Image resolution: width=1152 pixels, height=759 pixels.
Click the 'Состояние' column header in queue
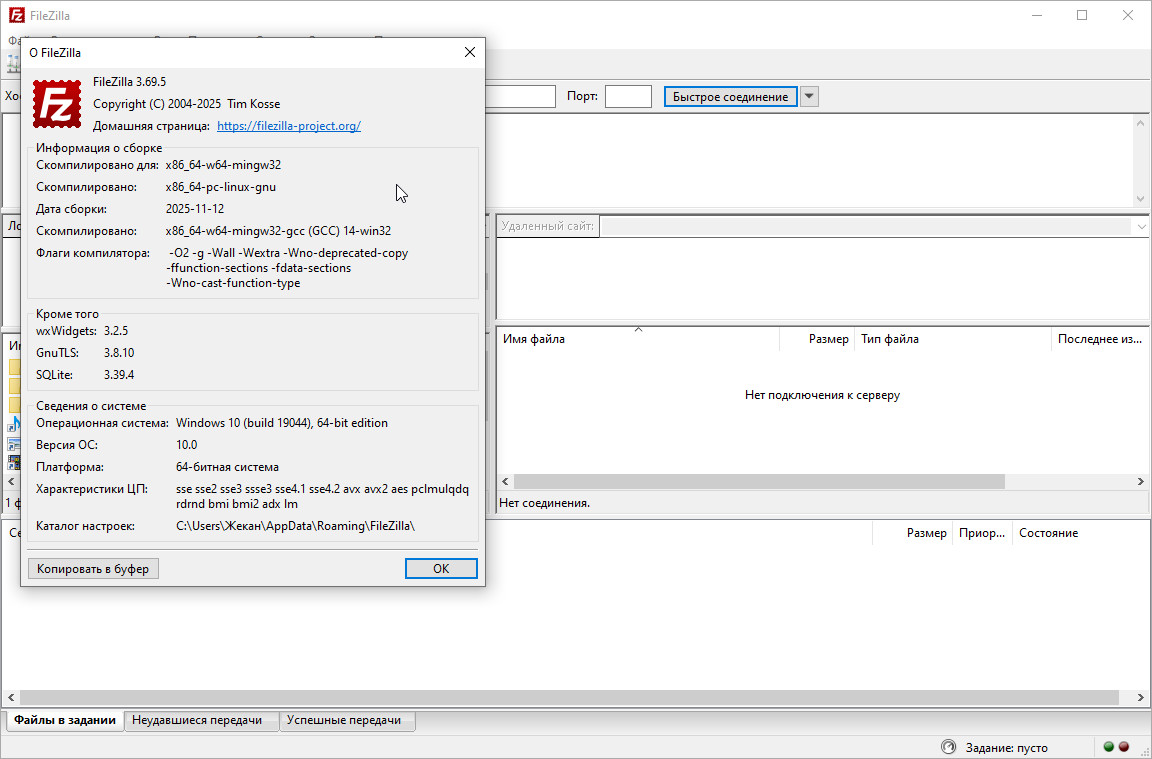point(1048,533)
